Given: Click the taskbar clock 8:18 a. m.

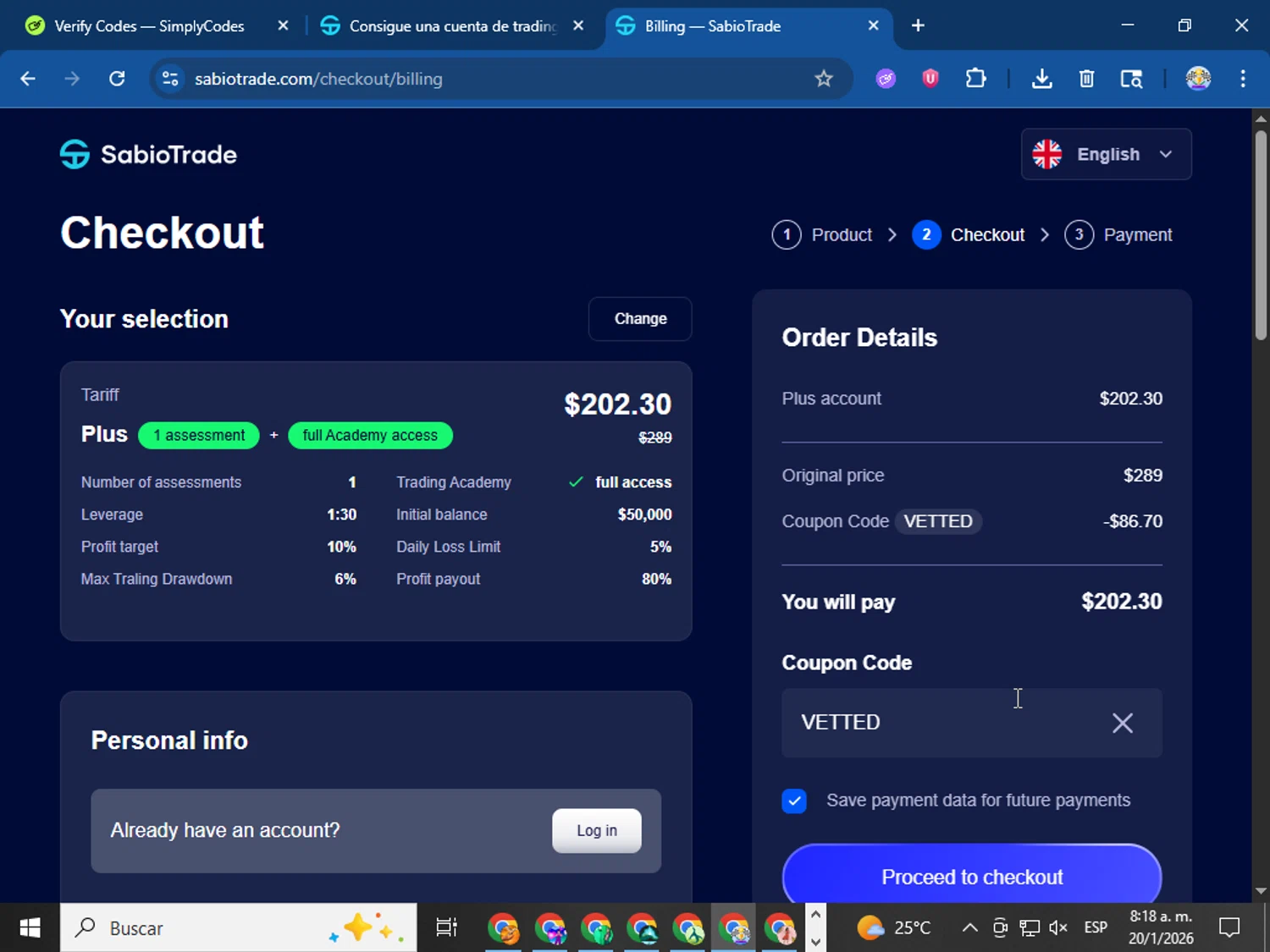Looking at the screenshot, I should (x=1161, y=916).
